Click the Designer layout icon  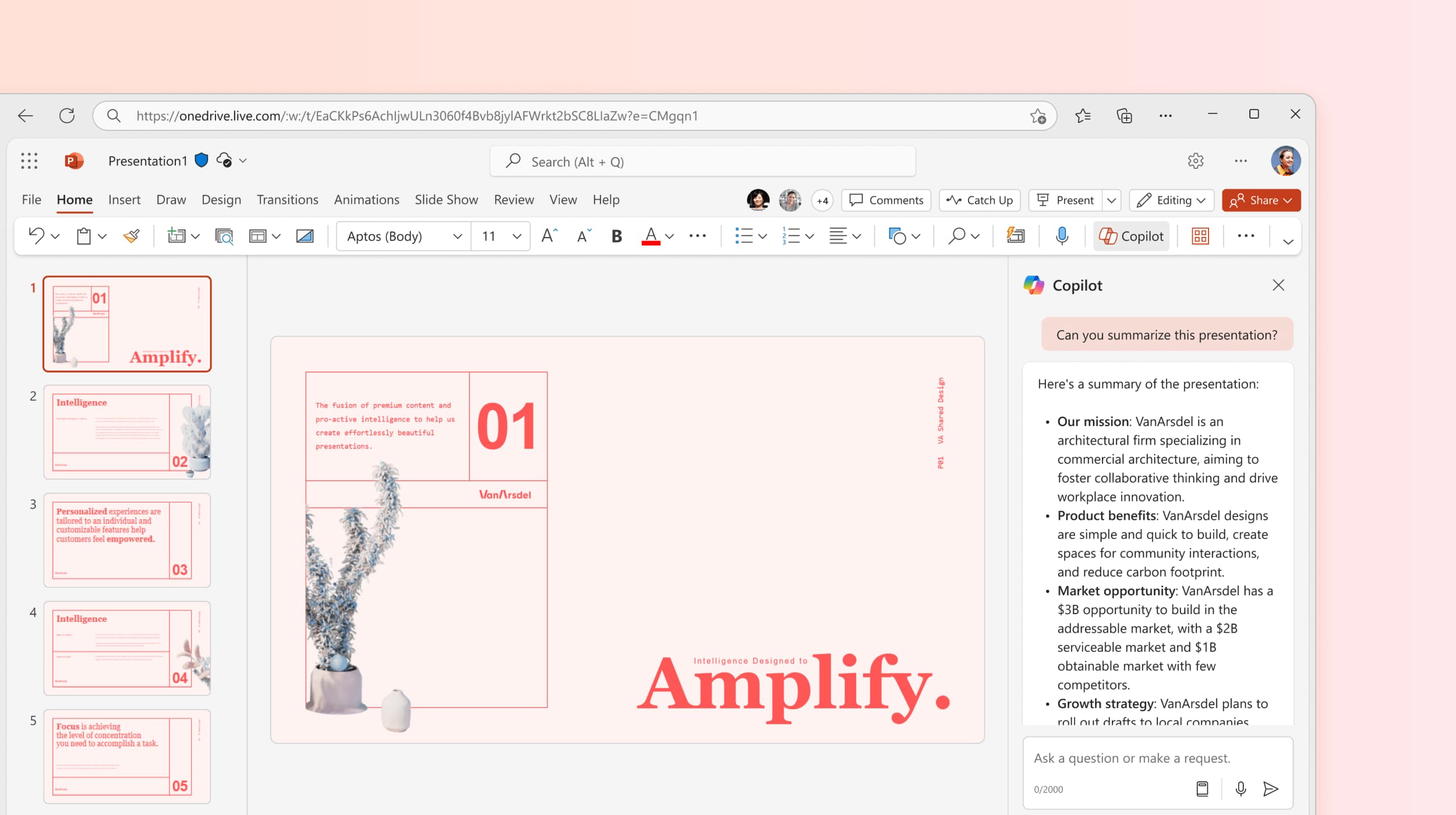[1200, 236]
